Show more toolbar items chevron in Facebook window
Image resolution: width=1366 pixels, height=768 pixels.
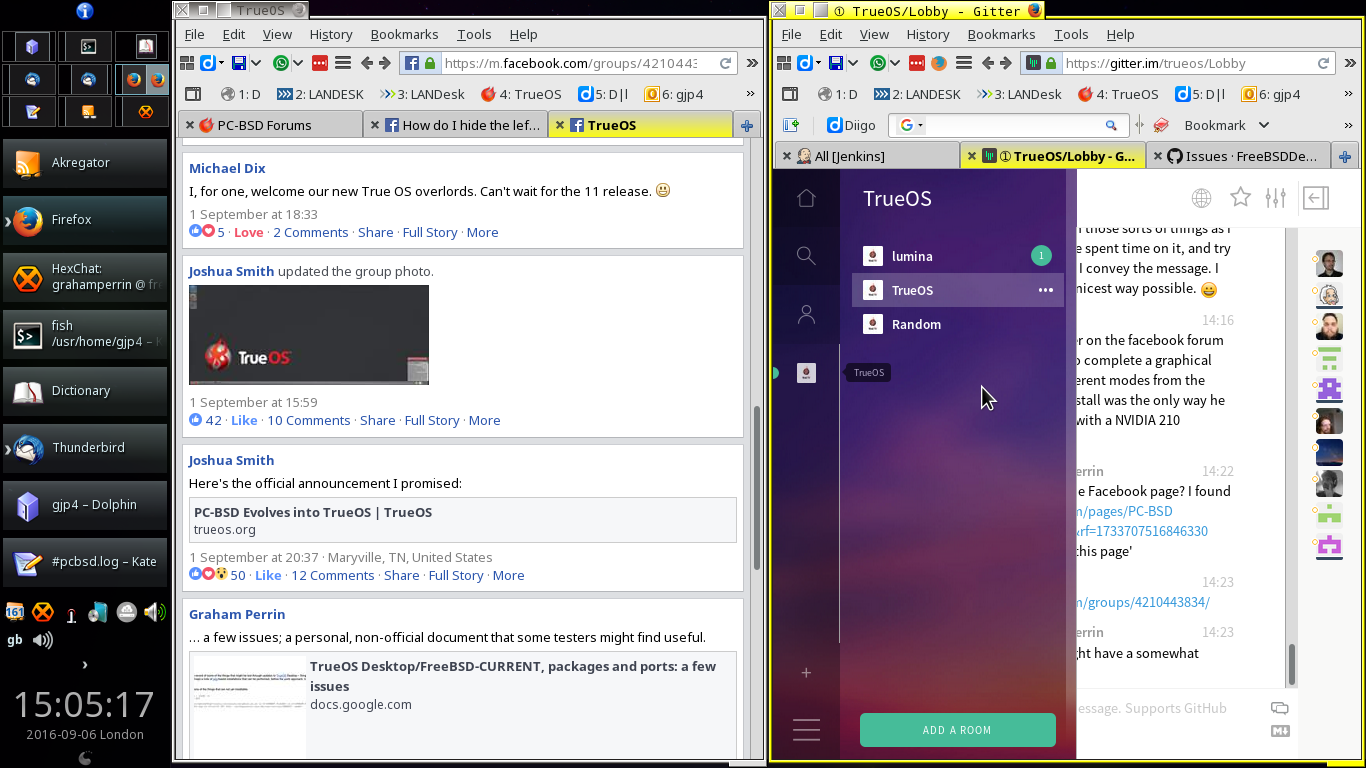pyautogui.click(x=752, y=63)
